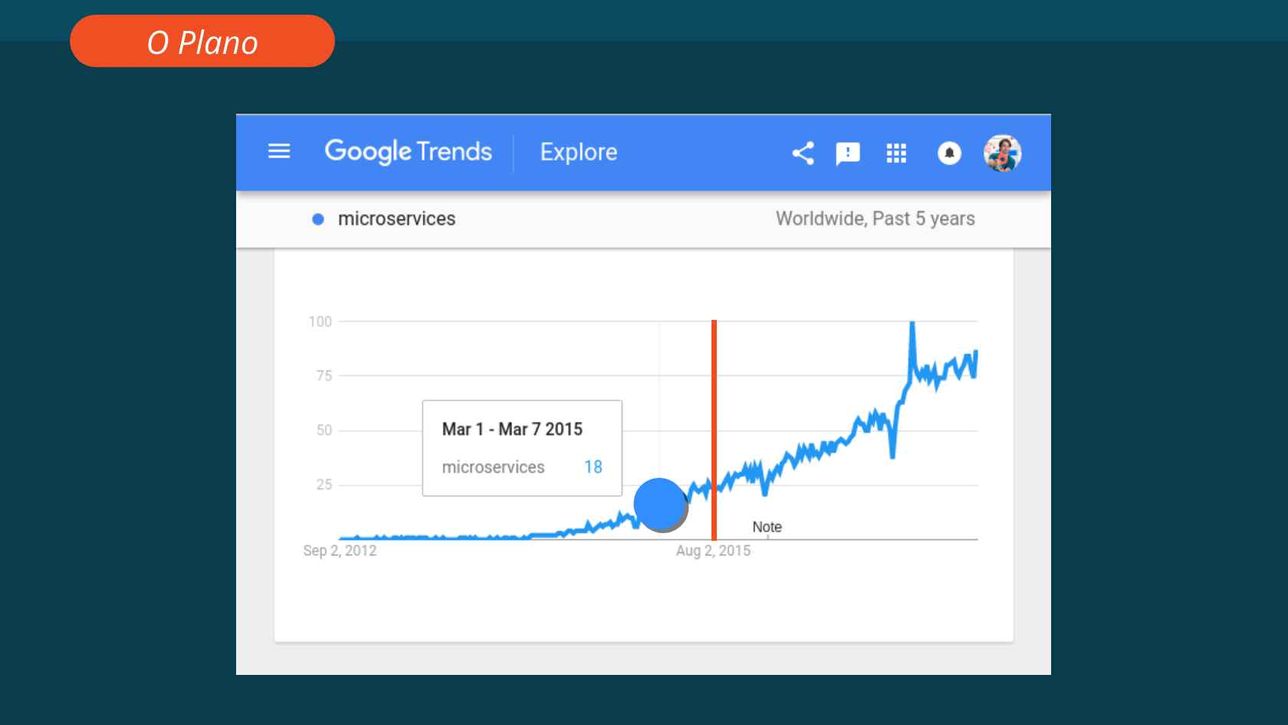1288x725 pixels.
Task: Click the share icon in header
Action: tap(802, 153)
